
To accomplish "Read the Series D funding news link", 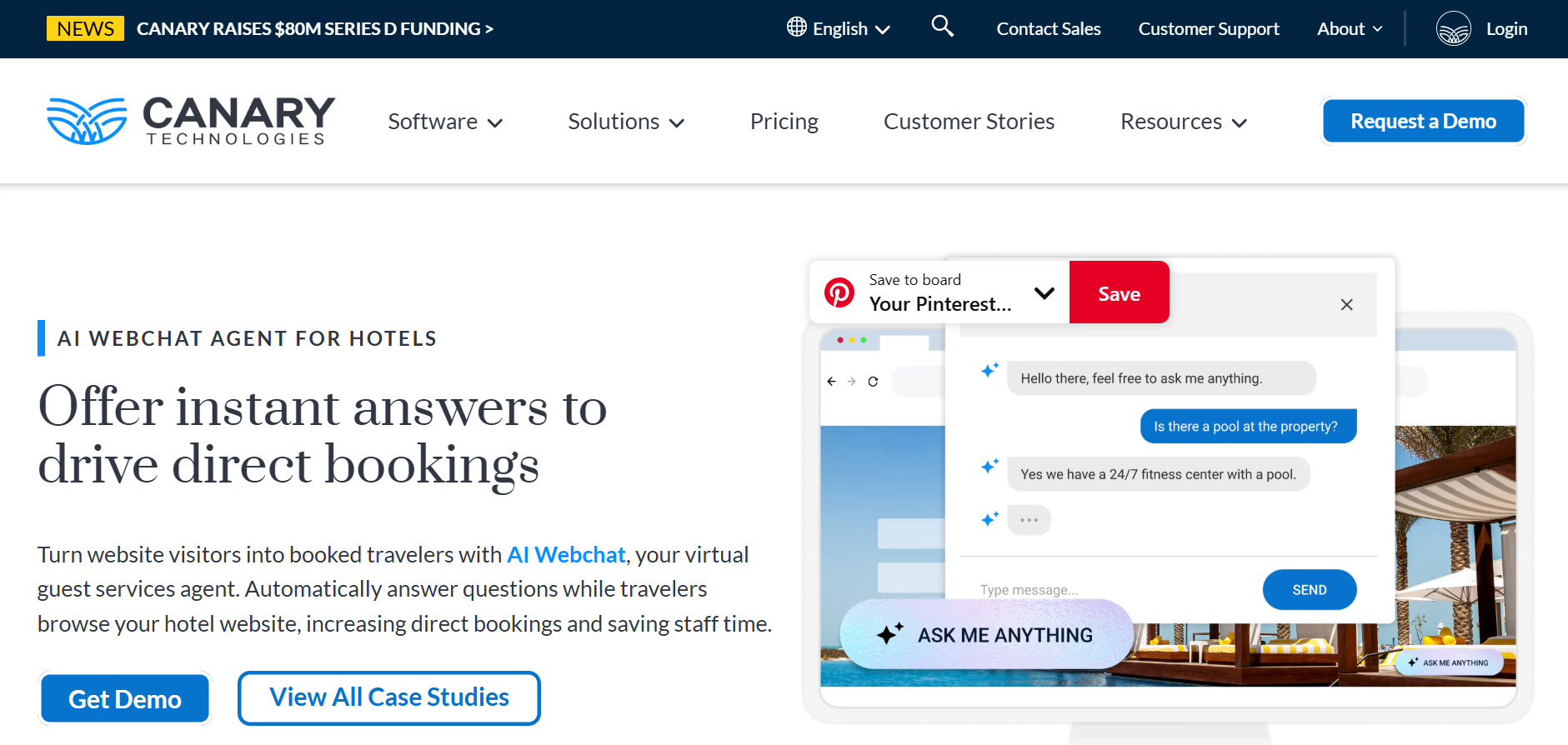I will (315, 29).
